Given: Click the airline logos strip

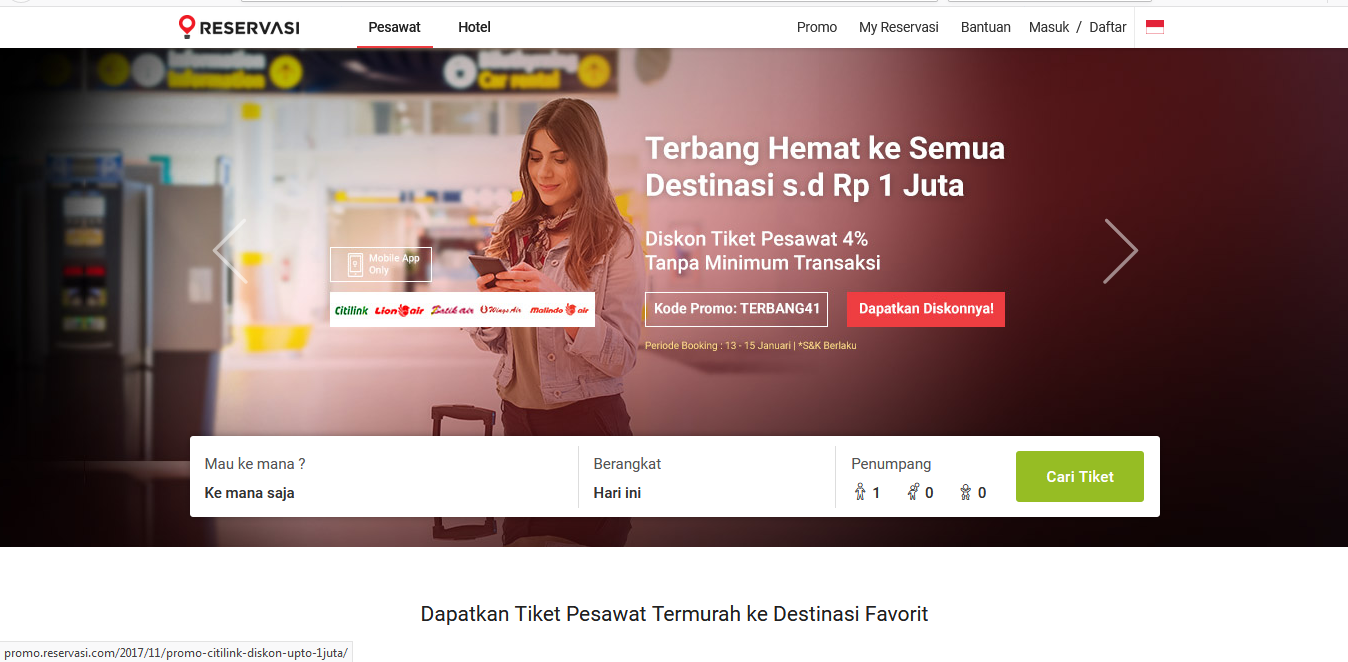Looking at the screenshot, I should pos(462,309).
